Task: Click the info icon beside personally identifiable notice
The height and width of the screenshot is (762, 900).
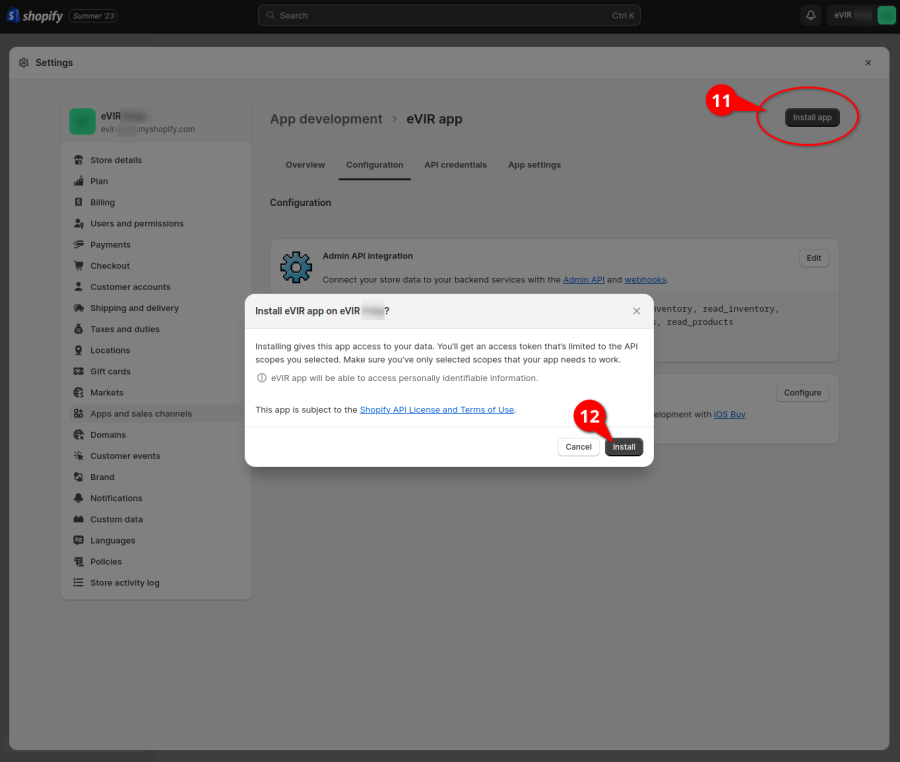Action: coord(262,378)
